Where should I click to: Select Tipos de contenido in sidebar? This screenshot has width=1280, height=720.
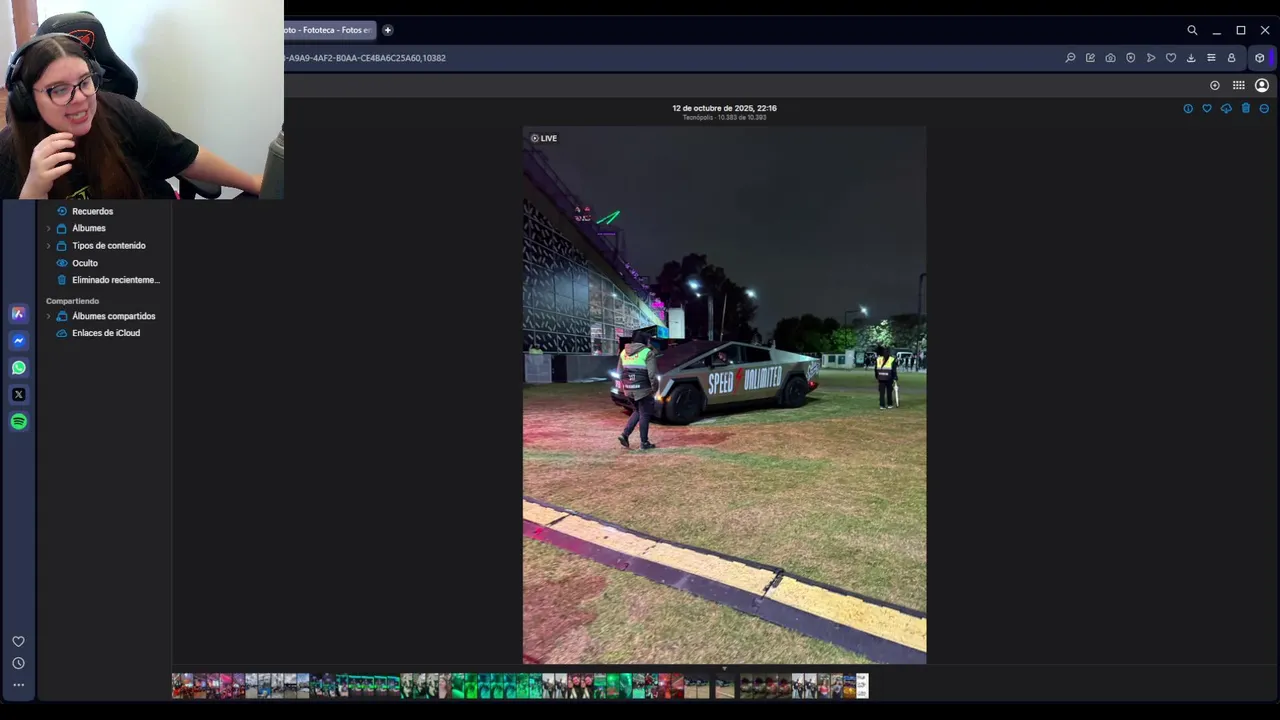click(108, 245)
